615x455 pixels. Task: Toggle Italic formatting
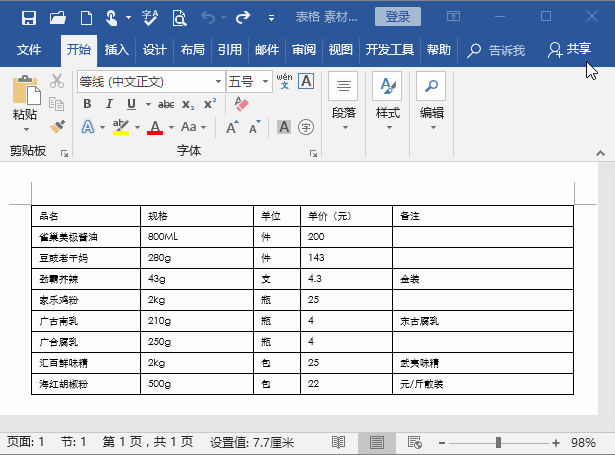tap(109, 104)
